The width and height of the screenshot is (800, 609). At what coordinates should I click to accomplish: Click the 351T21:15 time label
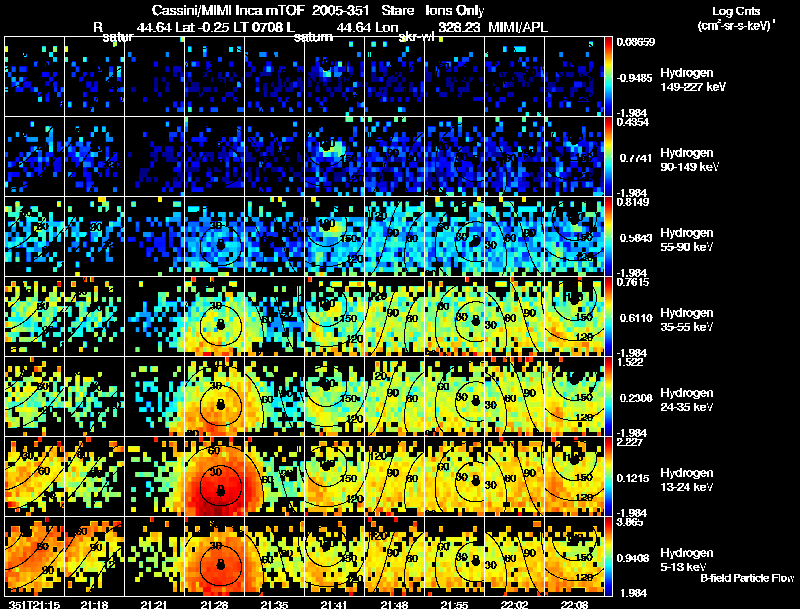[x=34, y=605]
